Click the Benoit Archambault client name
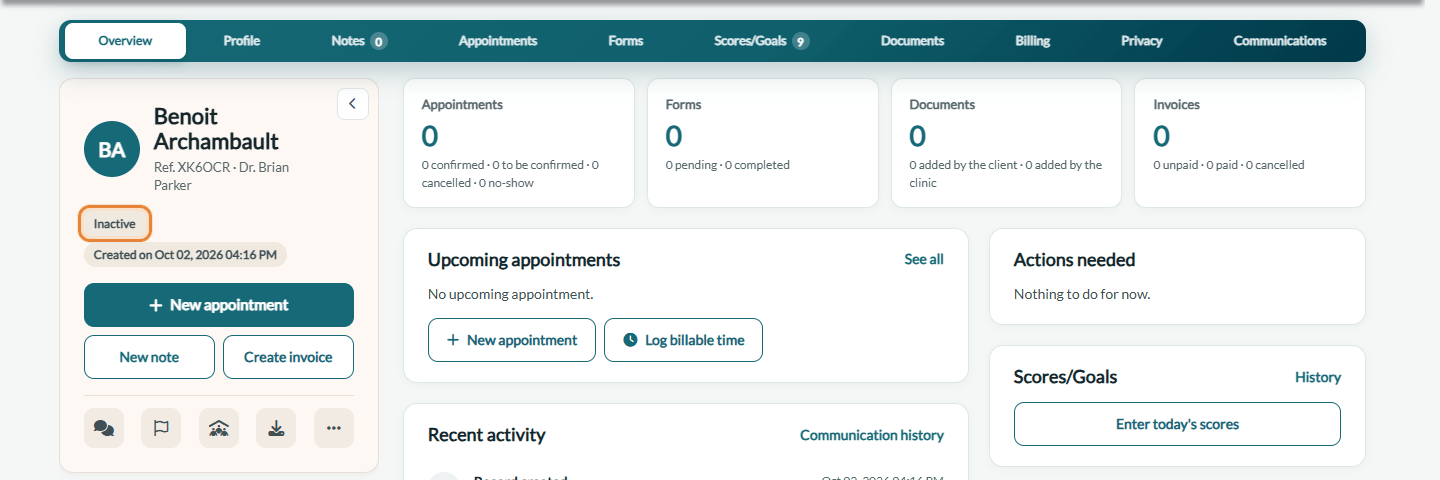Screen dimensions: 1440x480 (x=216, y=129)
